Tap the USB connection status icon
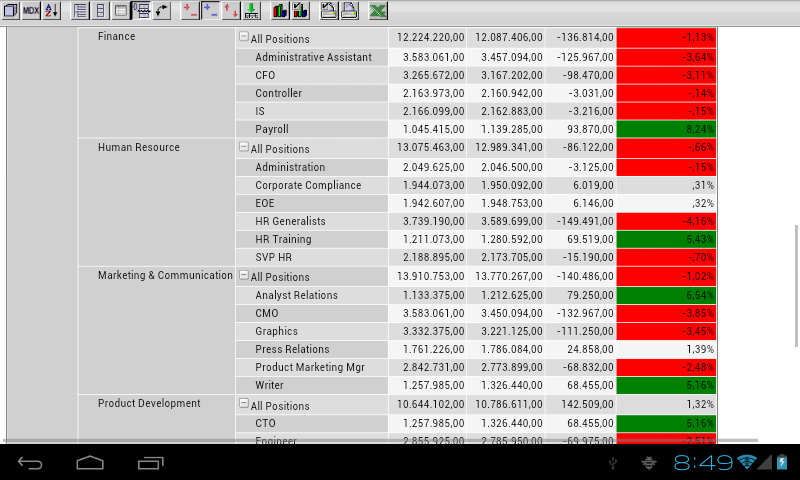The image size is (800, 480). [613, 463]
